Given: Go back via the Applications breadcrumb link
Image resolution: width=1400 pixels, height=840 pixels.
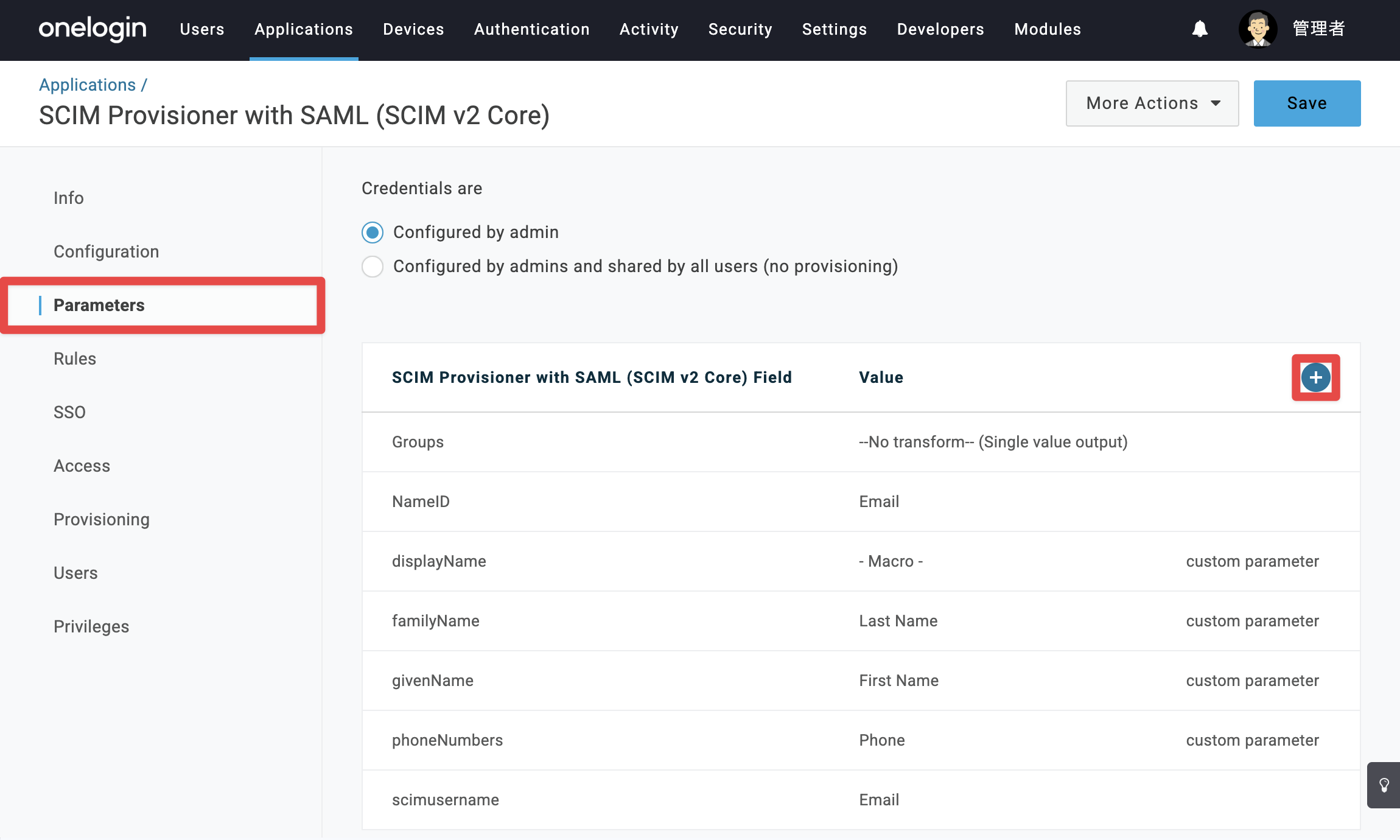Looking at the screenshot, I should coord(88,85).
